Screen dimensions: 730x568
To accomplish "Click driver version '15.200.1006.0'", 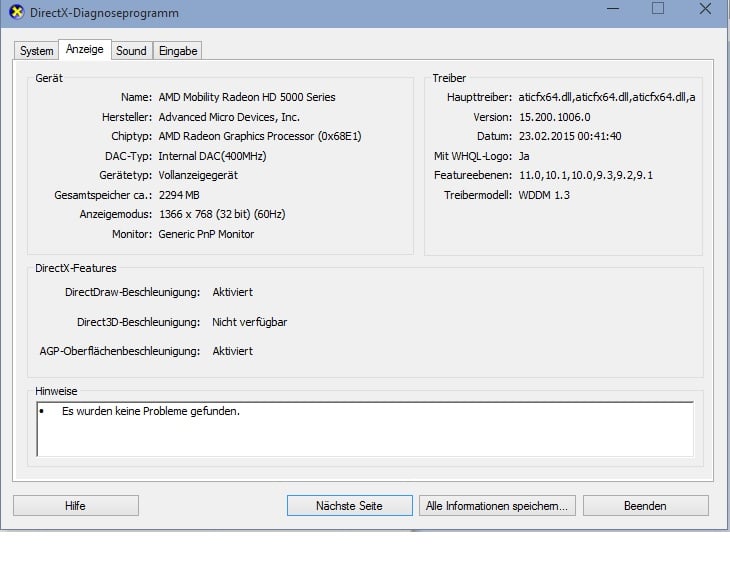I will (554, 117).
